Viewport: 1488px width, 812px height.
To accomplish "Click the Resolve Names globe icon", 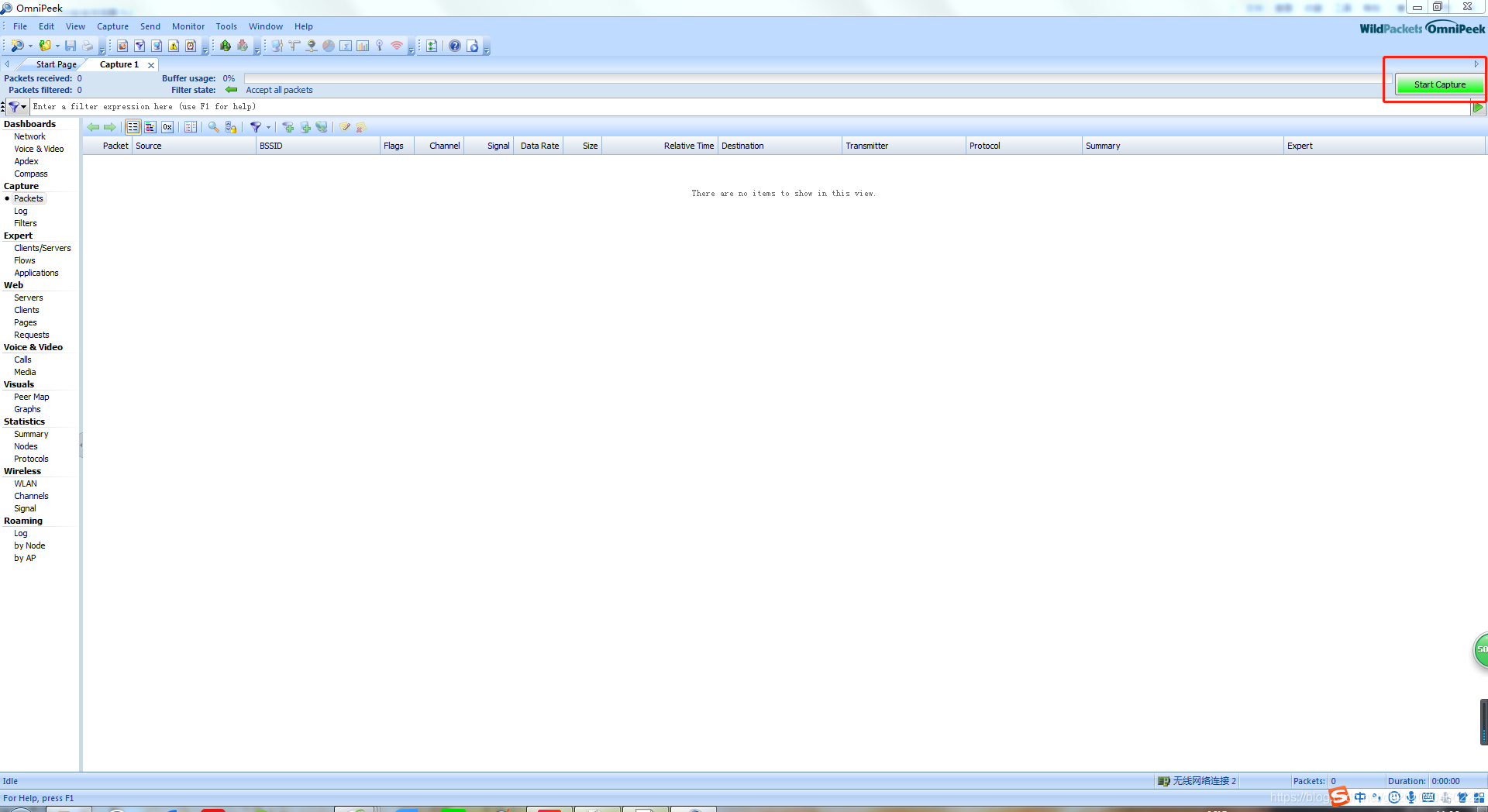I will [322, 127].
